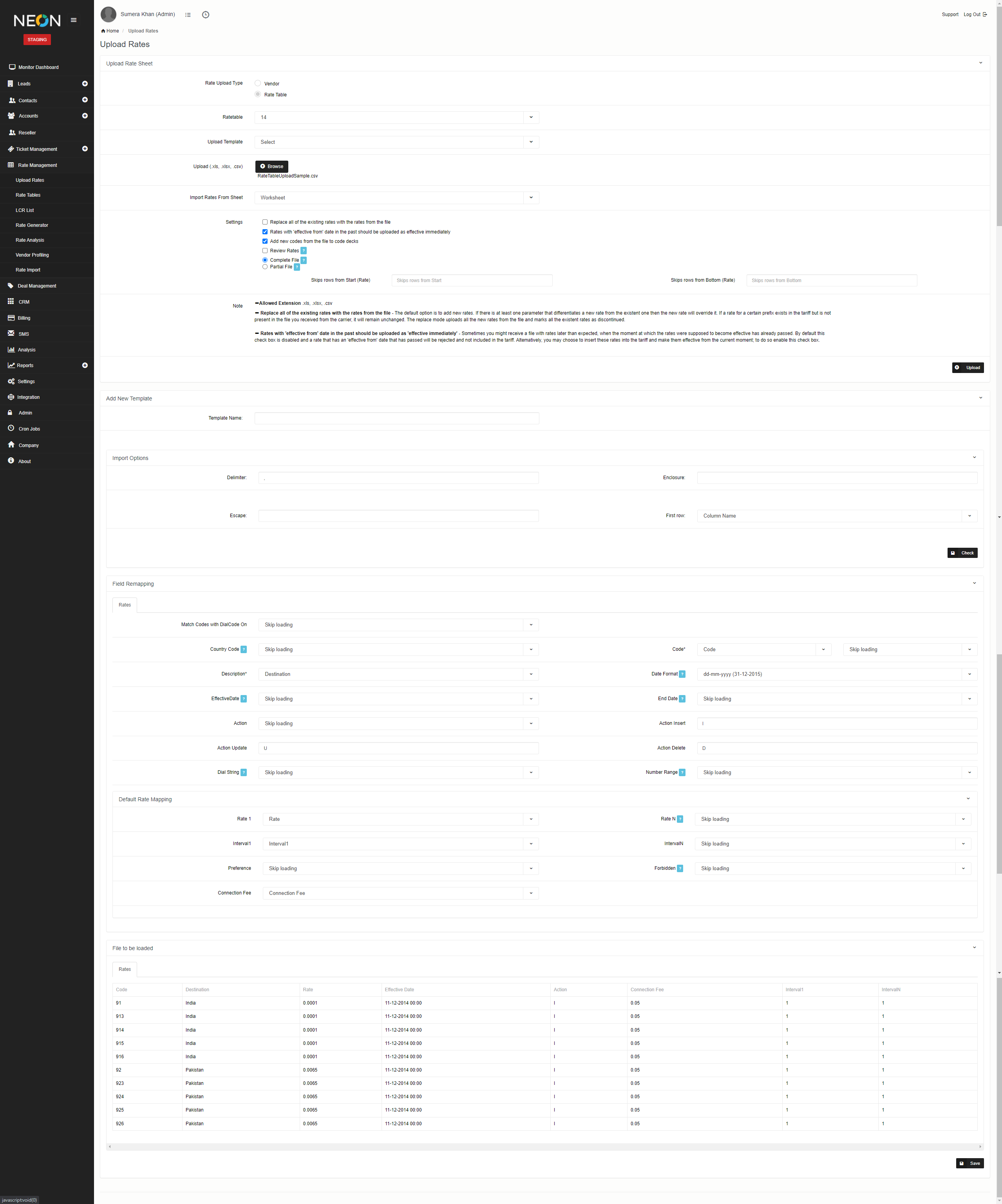Click the hamburger menu icon beside NEON logo
This screenshot has width=1002, height=1204.
(73, 20)
